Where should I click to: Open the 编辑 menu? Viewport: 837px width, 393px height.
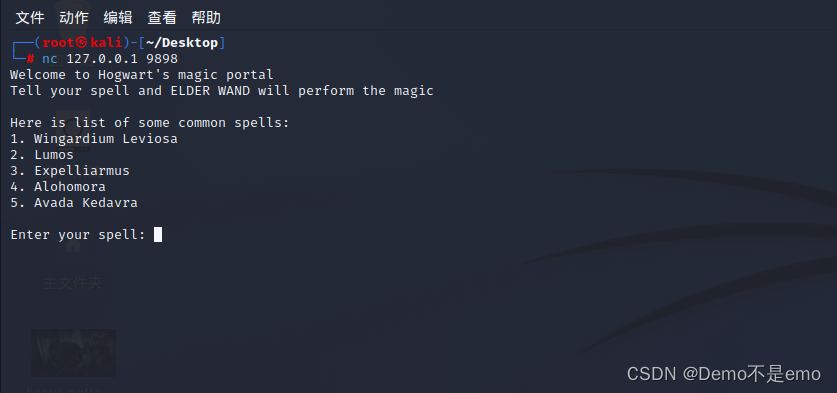(x=118, y=18)
